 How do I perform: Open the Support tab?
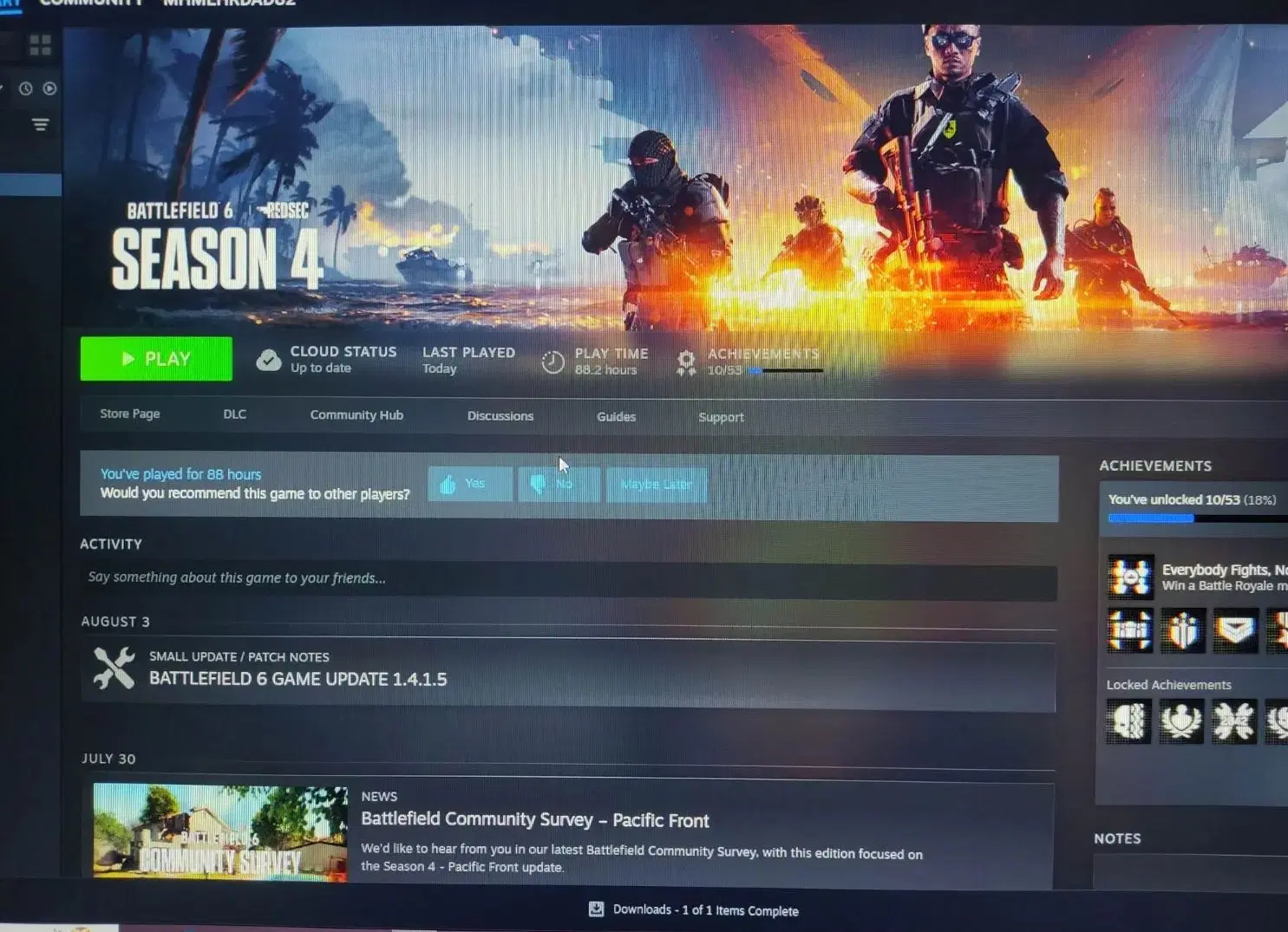click(722, 417)
